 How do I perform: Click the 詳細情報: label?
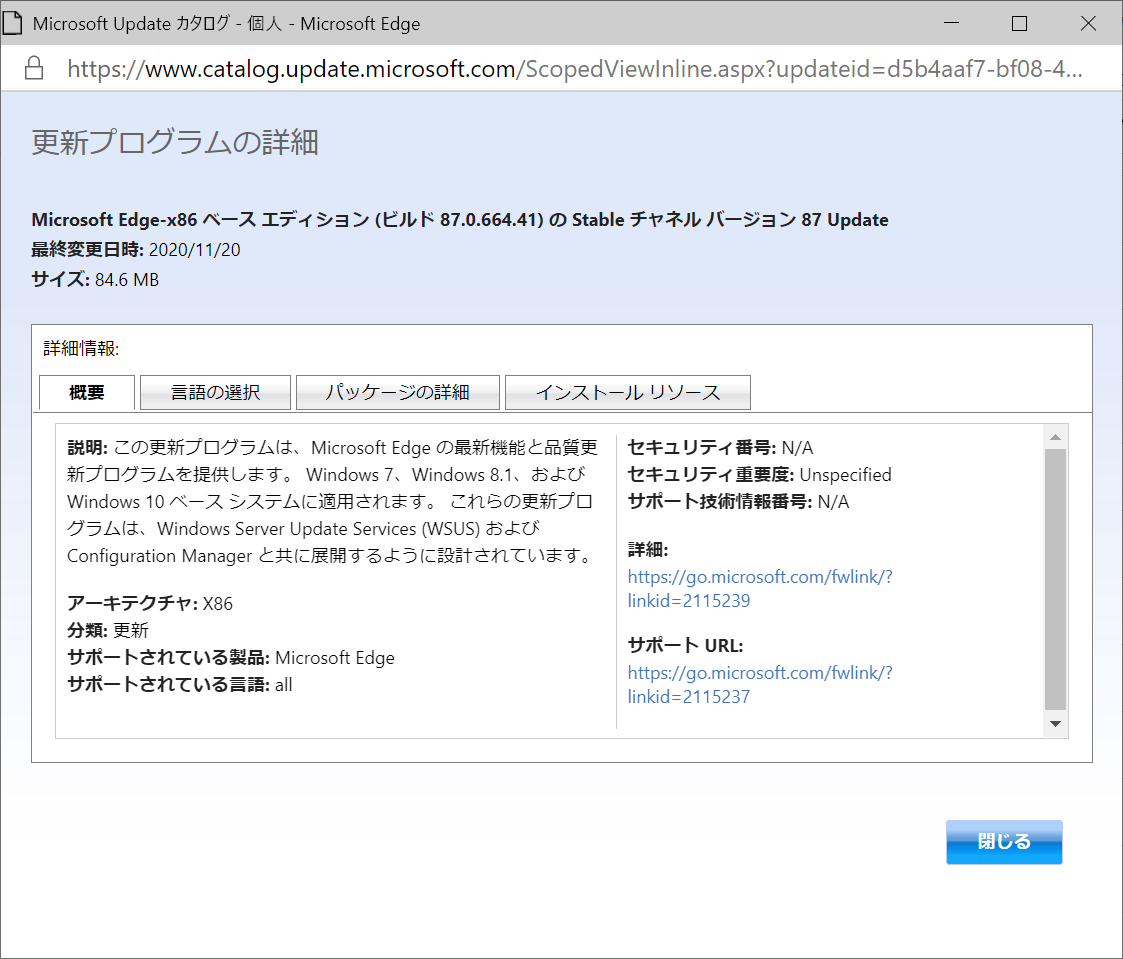(81, 349)
